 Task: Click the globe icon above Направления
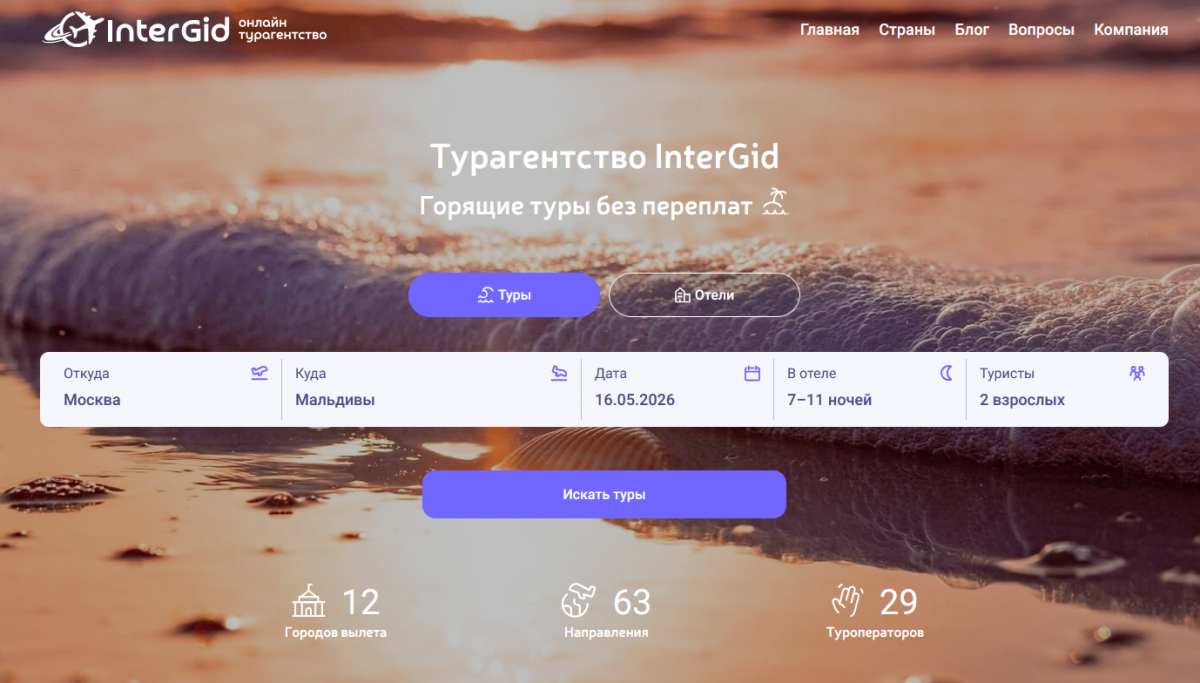tap(579, 601)
